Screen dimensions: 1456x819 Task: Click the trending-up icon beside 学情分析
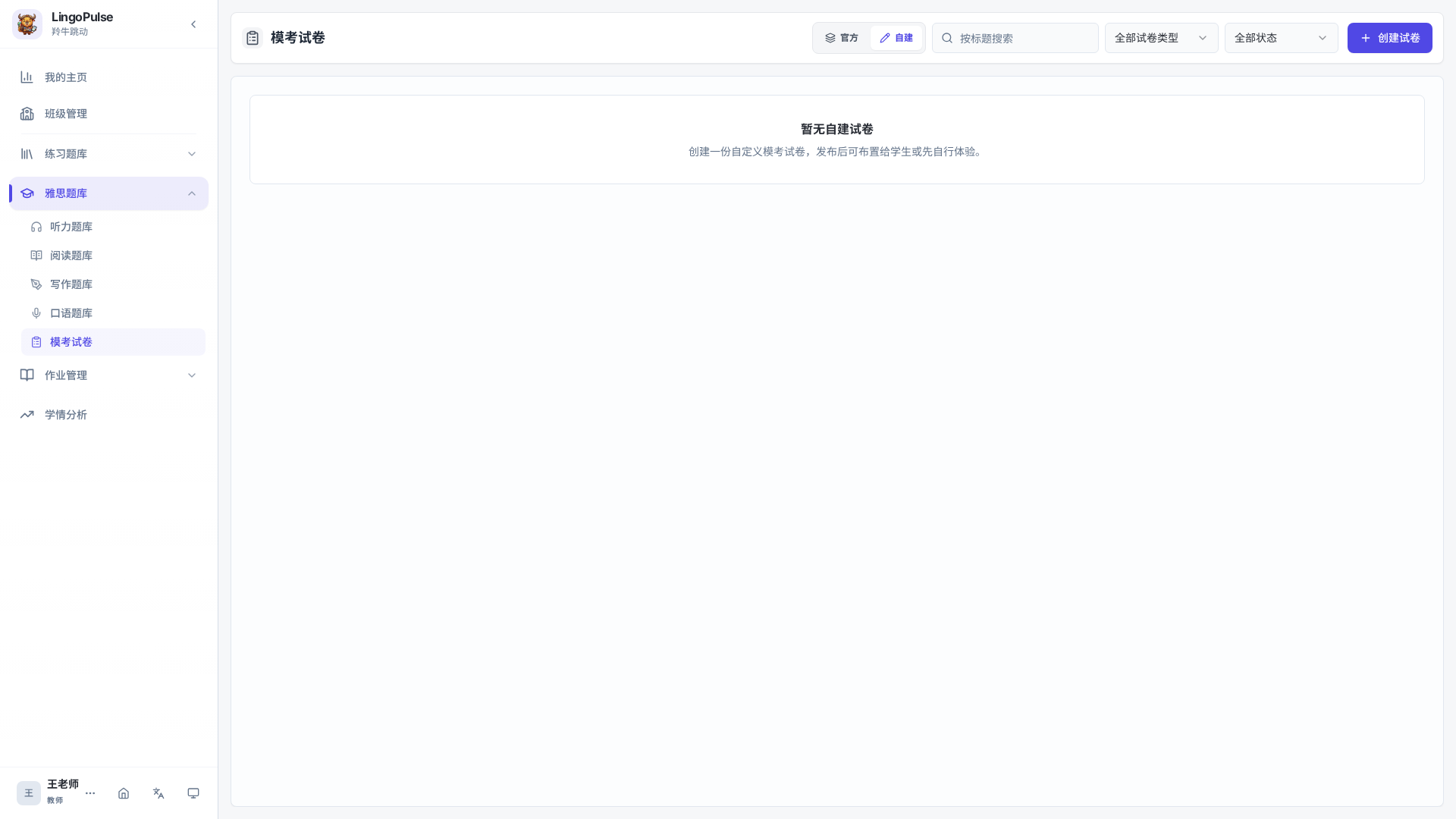[x=27, y=415]
